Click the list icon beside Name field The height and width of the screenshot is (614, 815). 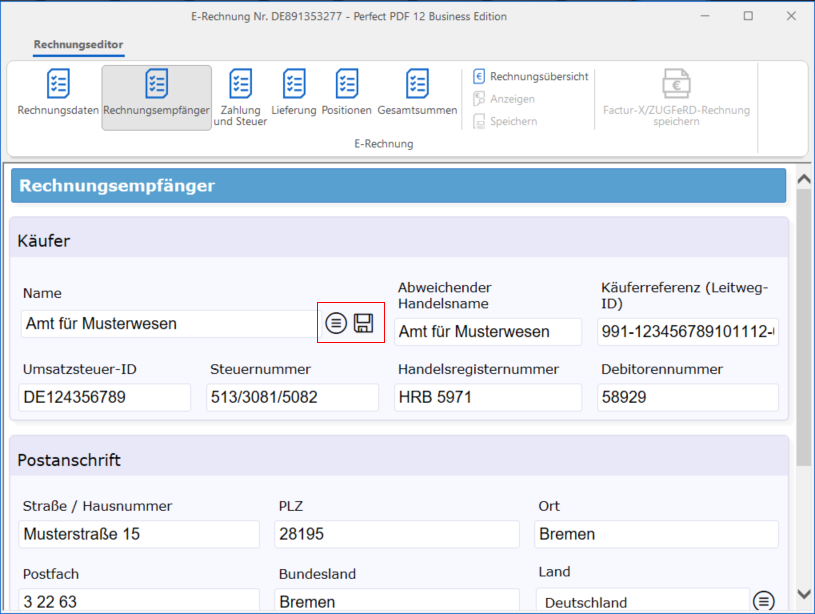[x=337, y=323]
